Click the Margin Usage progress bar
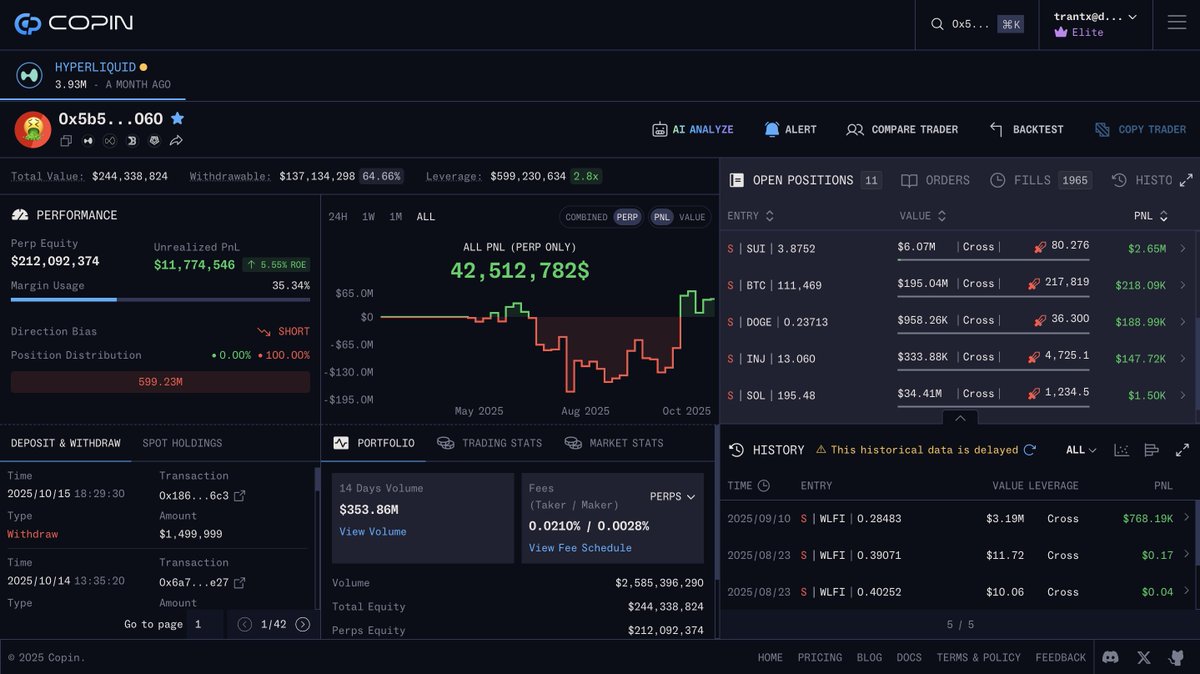Viewport: 1200px width, 674px height. click(160, 299)
